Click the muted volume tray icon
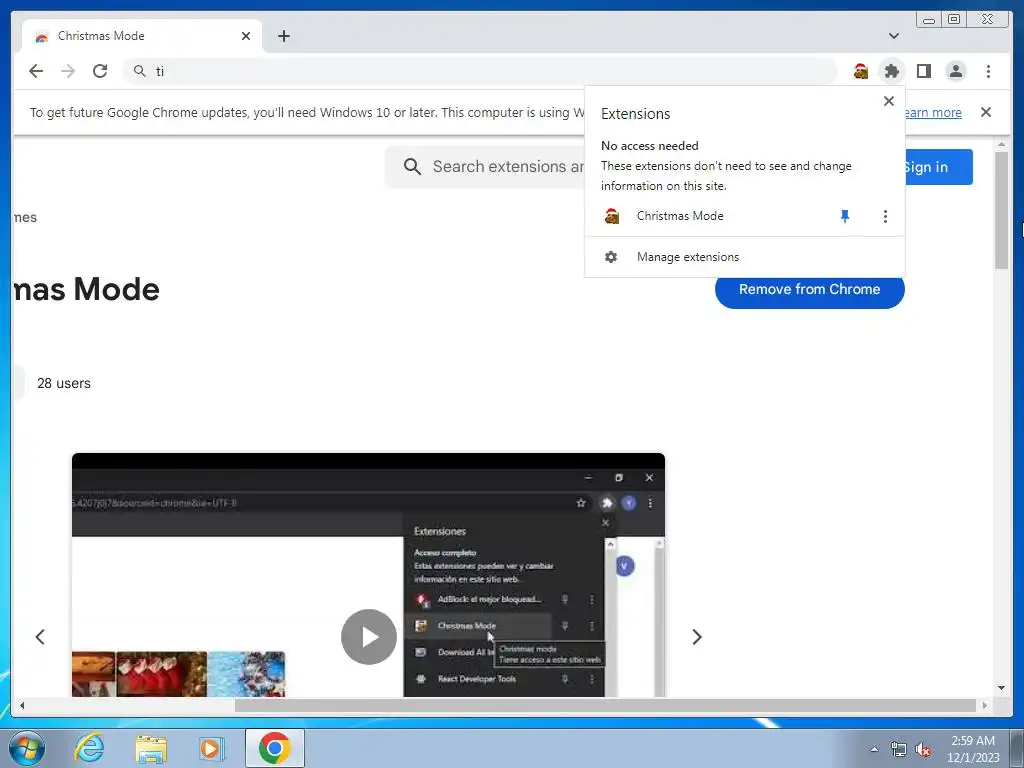 (x=923, y=750)
